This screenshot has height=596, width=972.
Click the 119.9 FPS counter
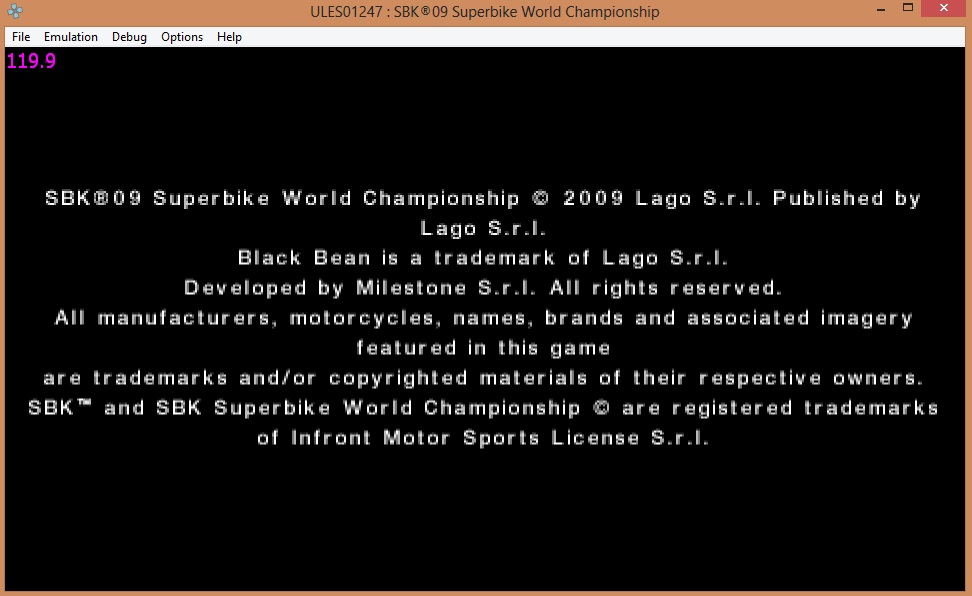pos(31,62)
